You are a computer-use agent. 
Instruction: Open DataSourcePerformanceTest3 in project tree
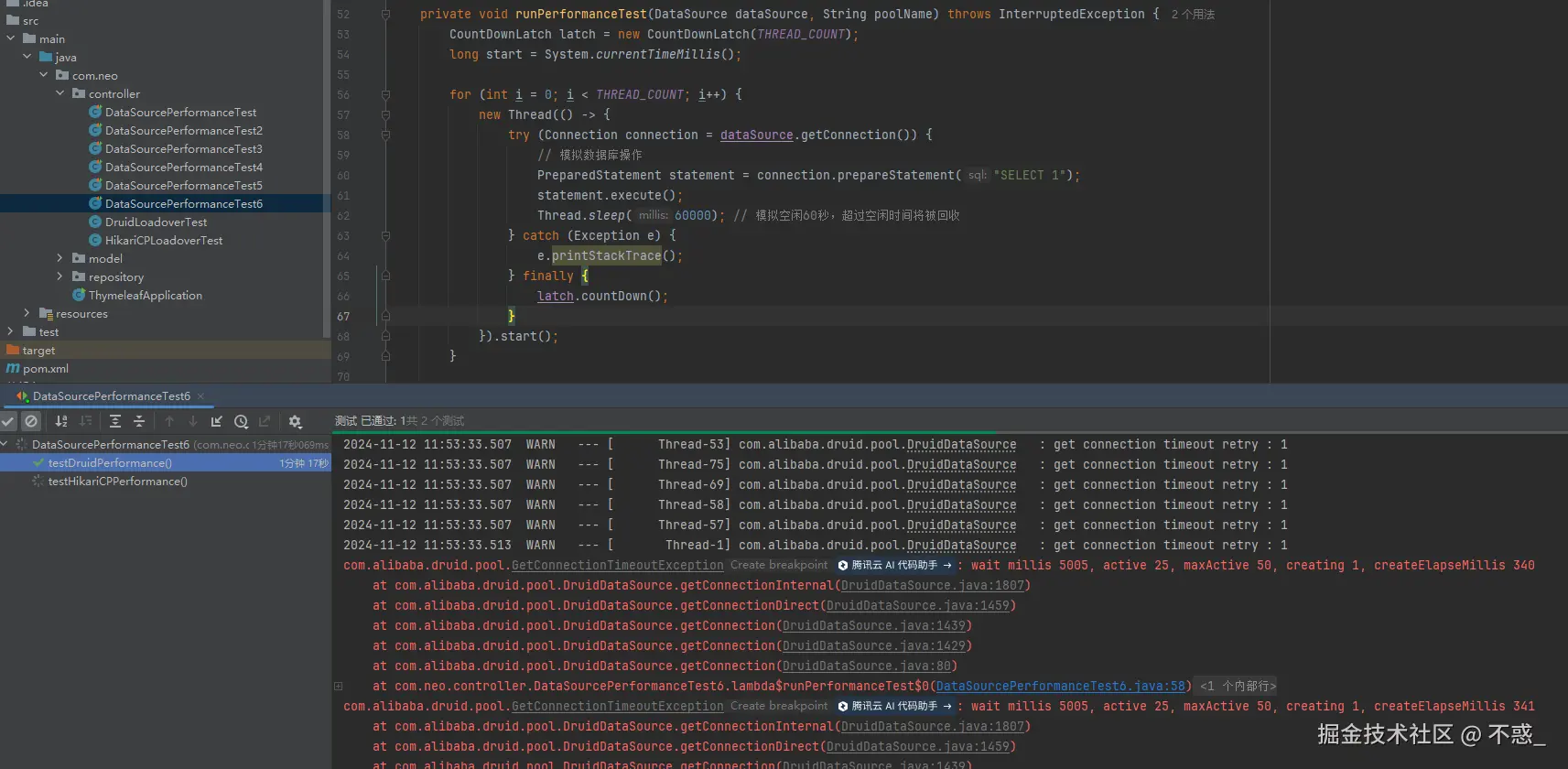click(x=184, y=149)
